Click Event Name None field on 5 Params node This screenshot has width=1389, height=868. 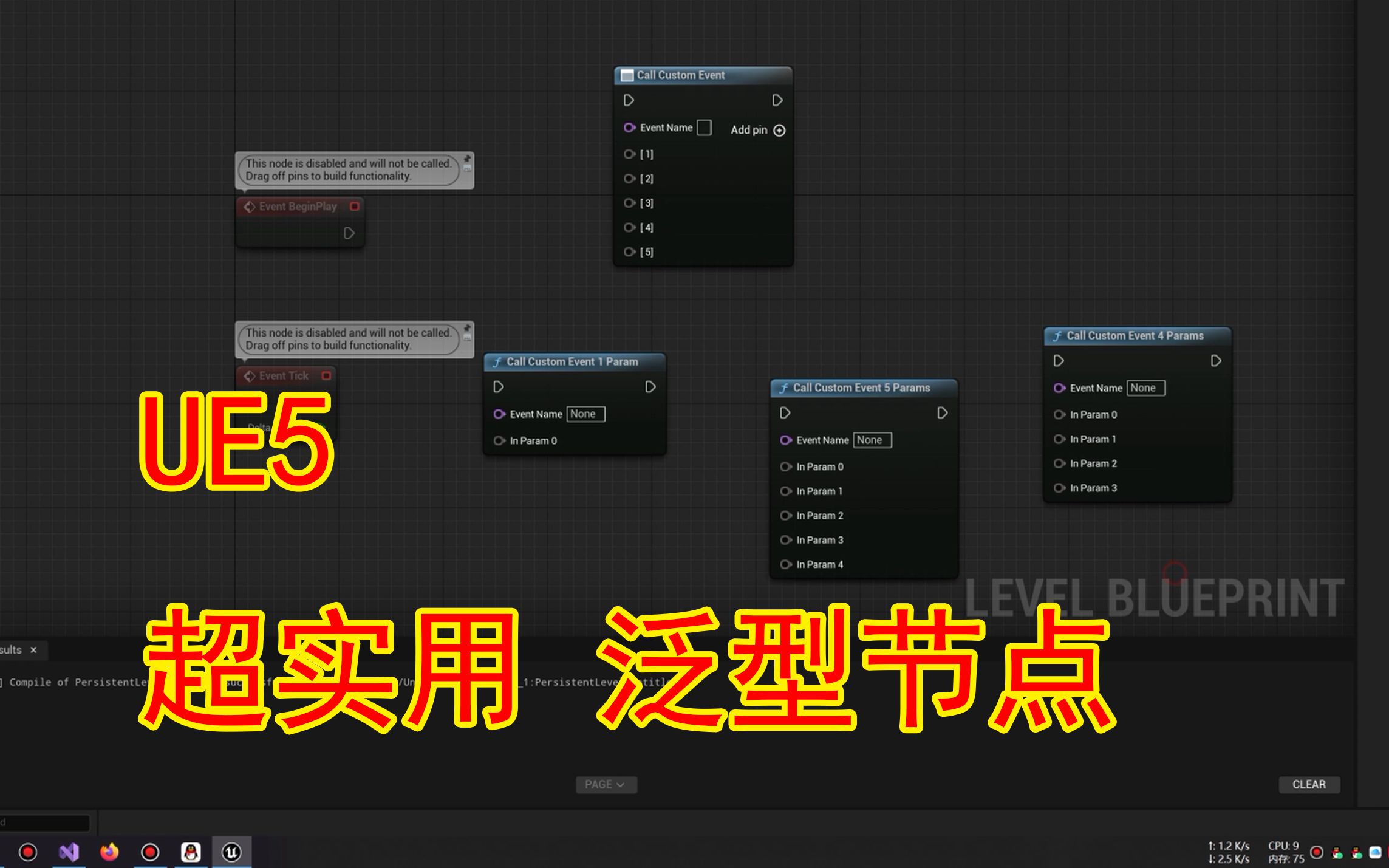tap(872, 440)
